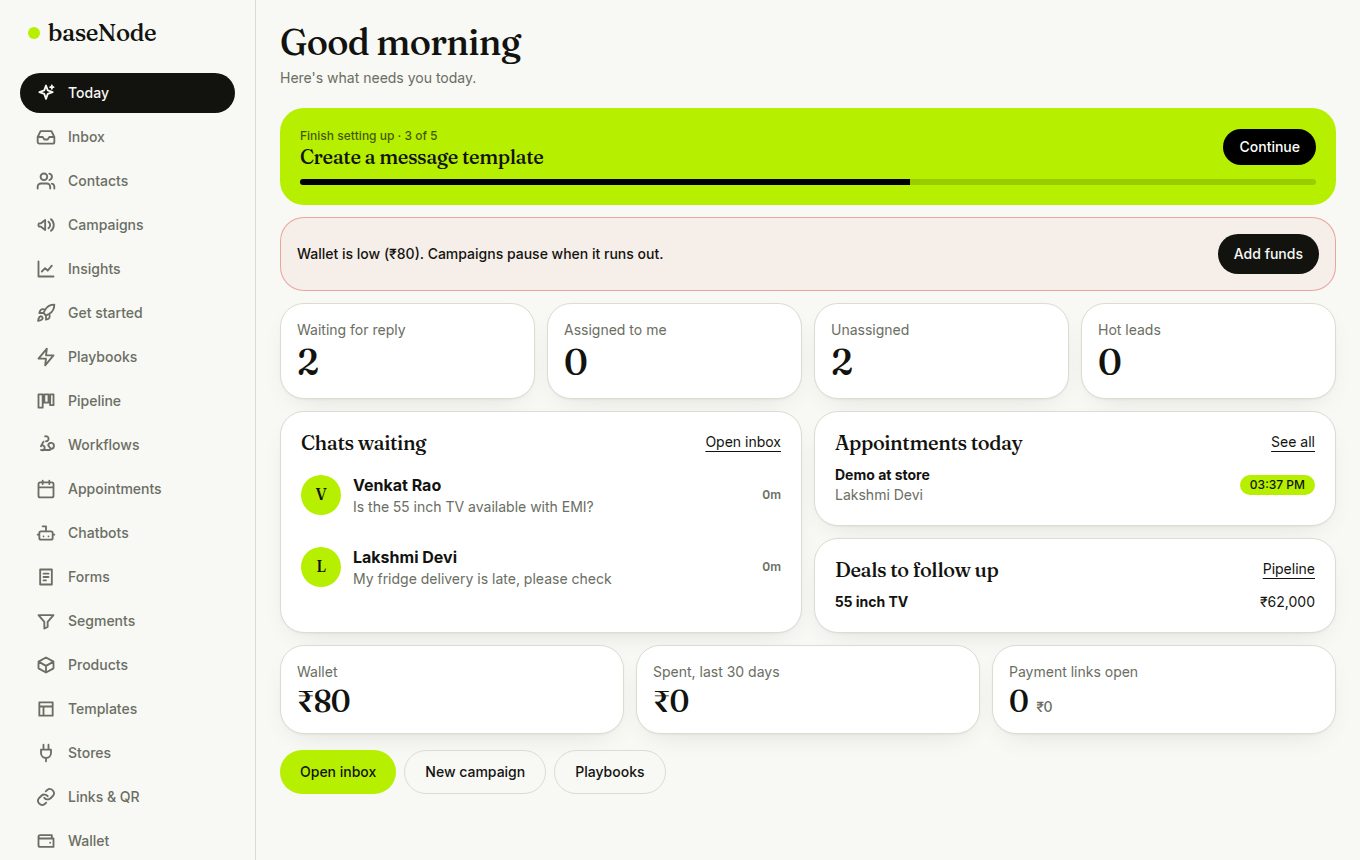Open the Inbox tray icon in sidebar

click(x=46, y=137)
